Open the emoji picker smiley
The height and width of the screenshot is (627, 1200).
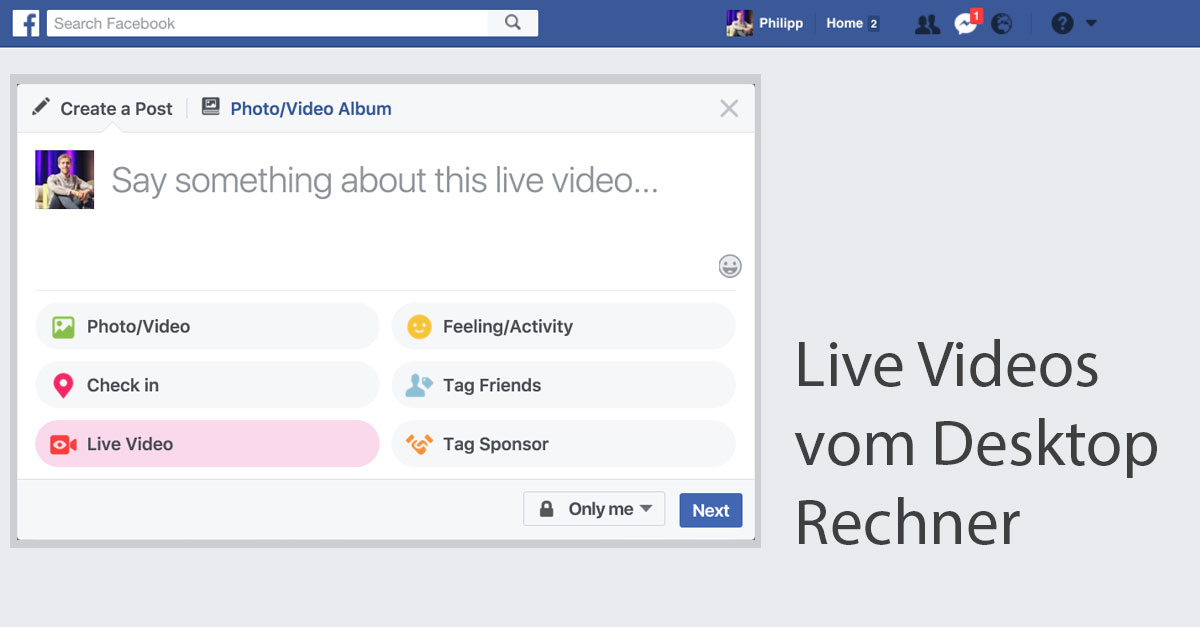(x=730, y=266)
